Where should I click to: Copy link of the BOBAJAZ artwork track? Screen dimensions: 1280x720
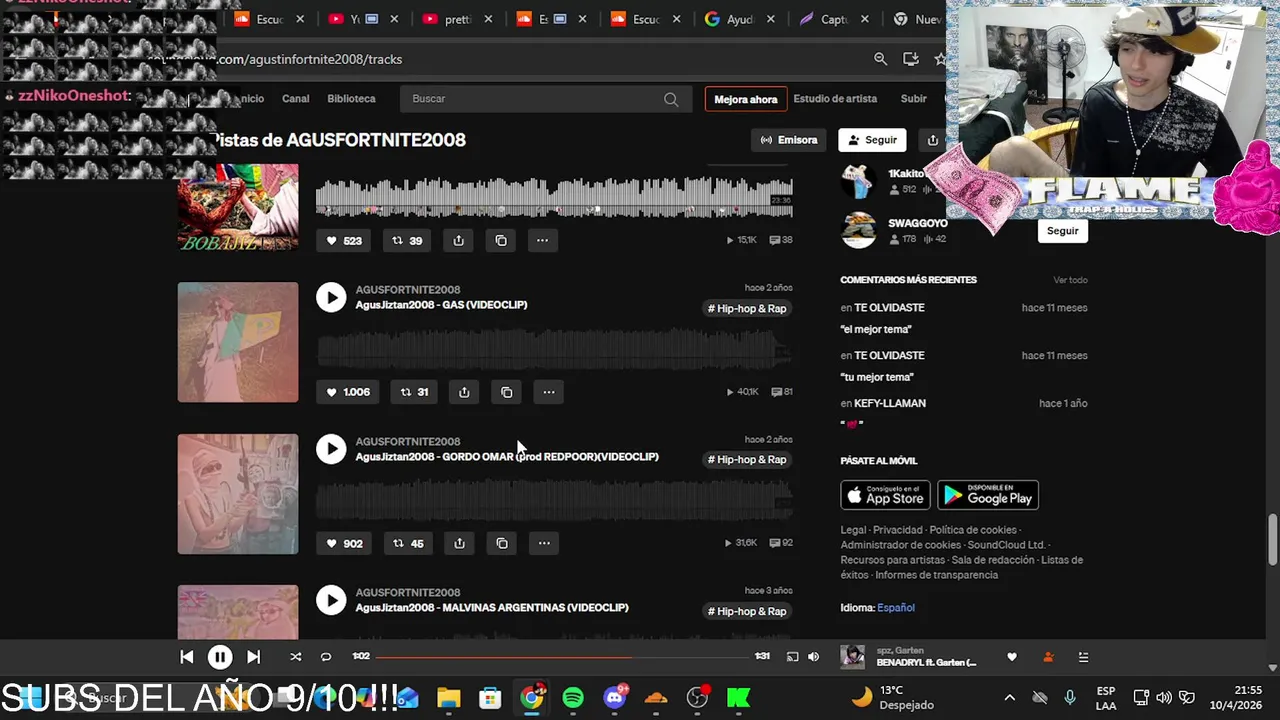pos(501,240)
